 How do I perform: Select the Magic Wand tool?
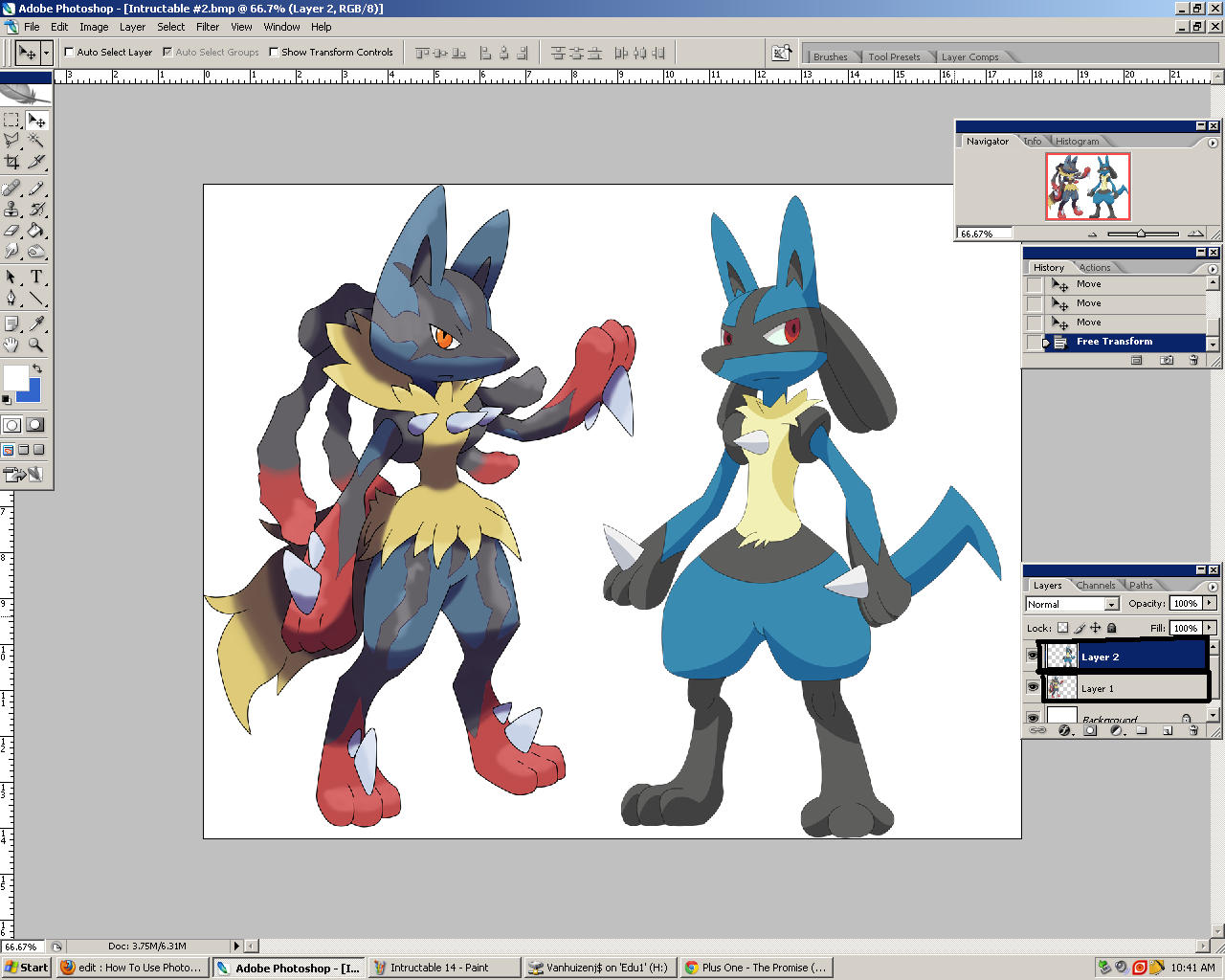(x=36, y=141)
